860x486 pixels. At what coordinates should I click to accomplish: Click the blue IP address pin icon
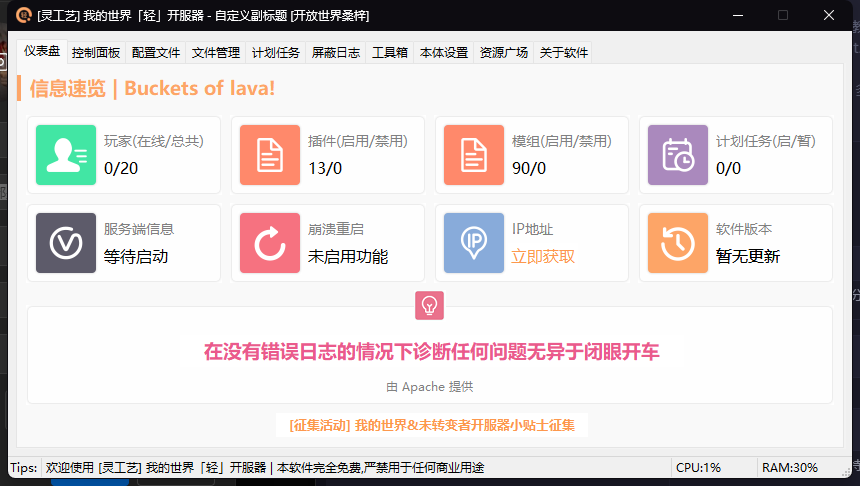[474, 243]
